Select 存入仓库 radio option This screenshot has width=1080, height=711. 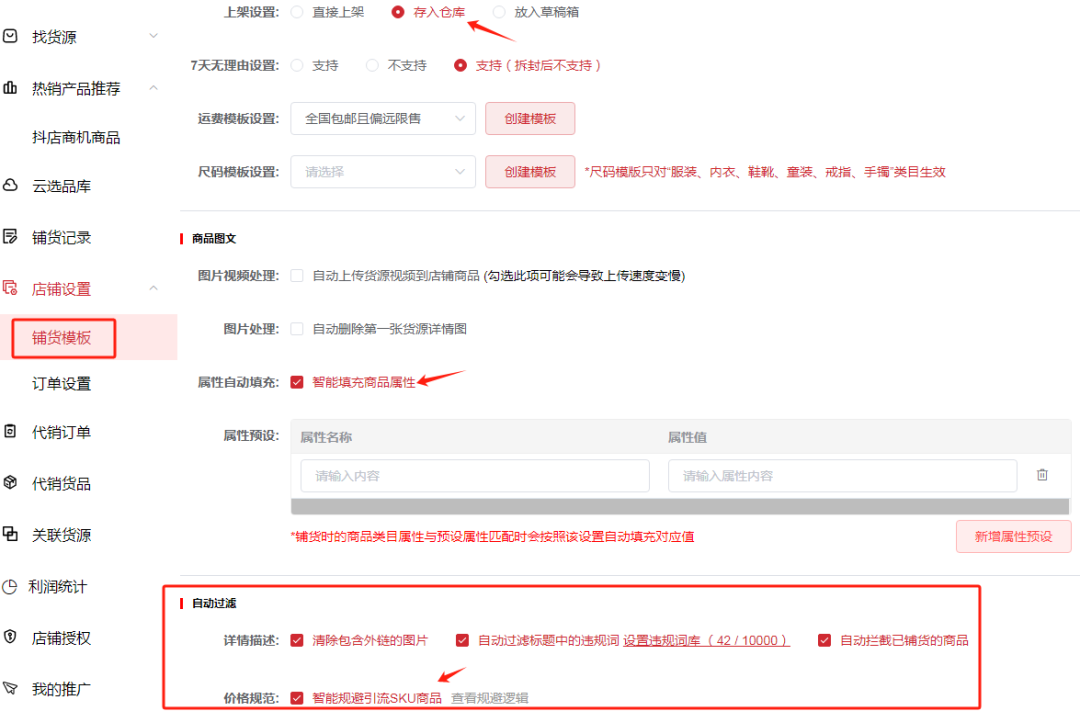397,12
